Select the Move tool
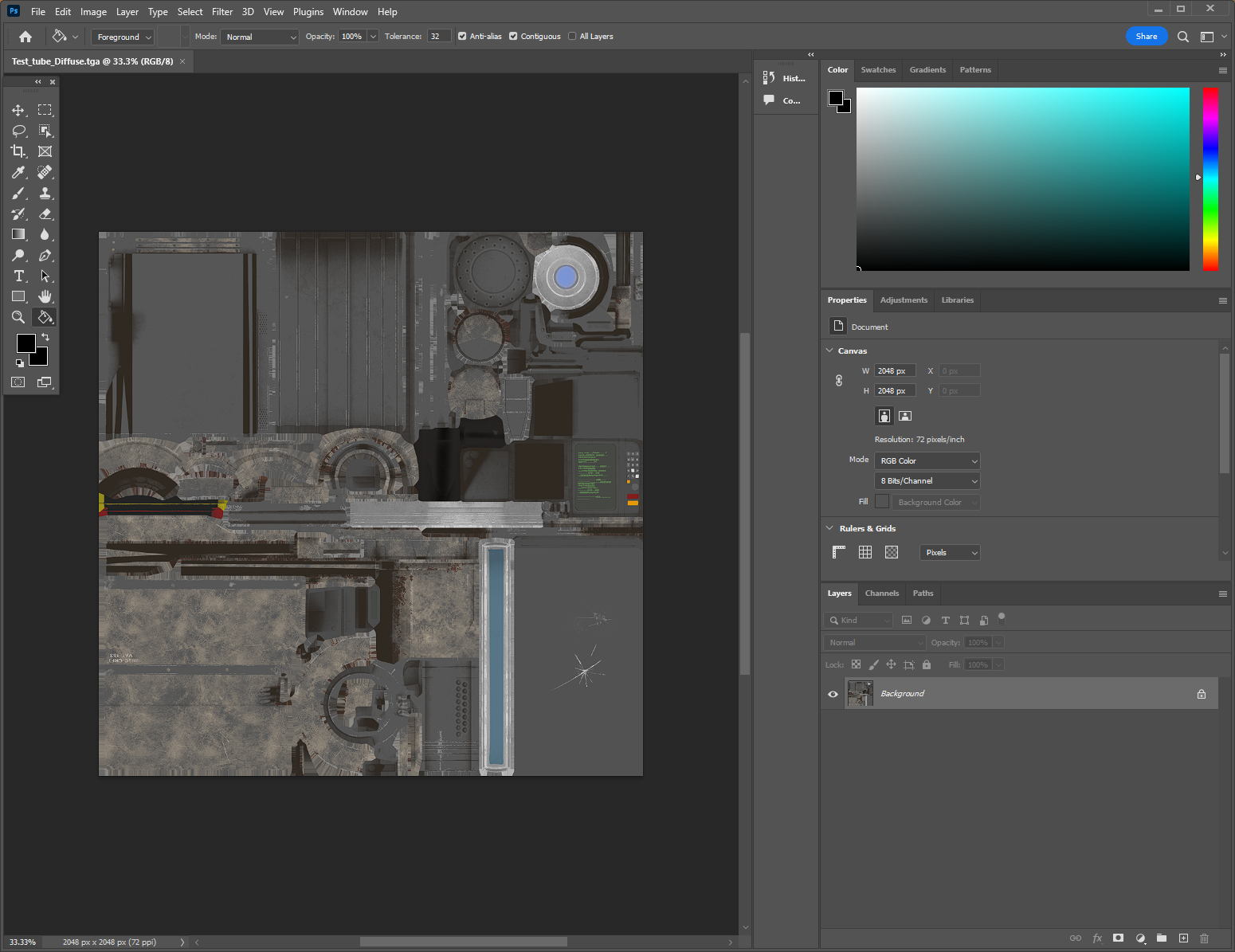Screen dimensions: 1235x952 pyautogui.click(x=18, y=110)
